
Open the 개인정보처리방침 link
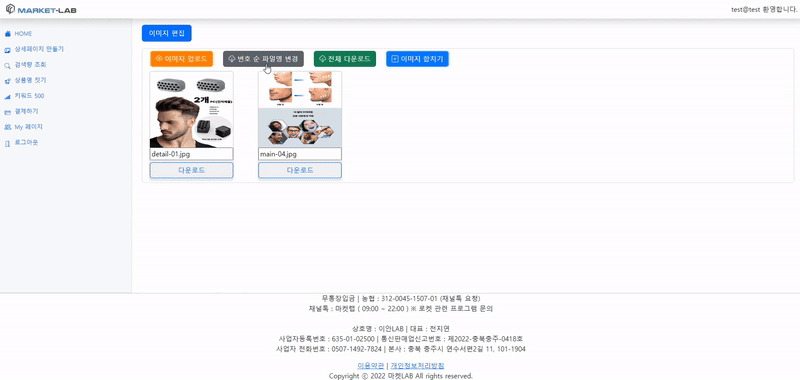coord(417,366)
